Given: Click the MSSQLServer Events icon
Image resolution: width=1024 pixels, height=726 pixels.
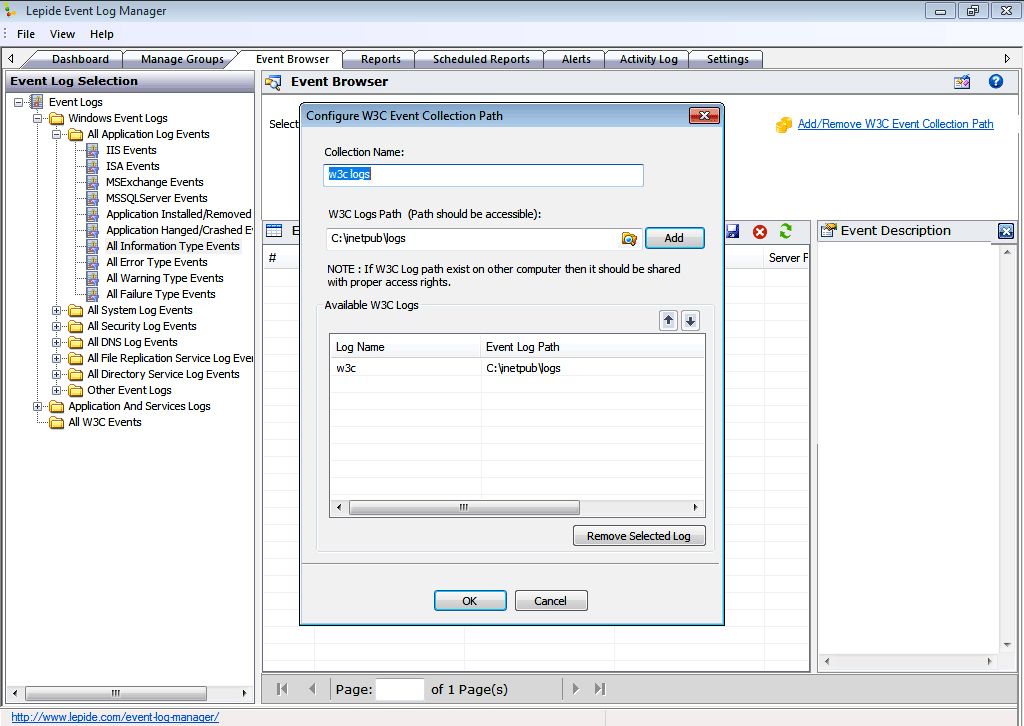Looking at the screenshot, I should (93, 198).
